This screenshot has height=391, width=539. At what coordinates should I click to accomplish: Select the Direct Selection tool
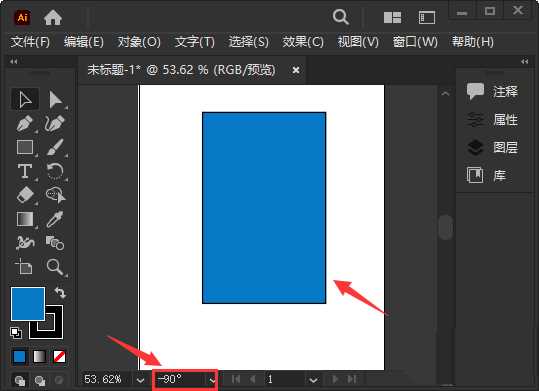tap(55, 100)
